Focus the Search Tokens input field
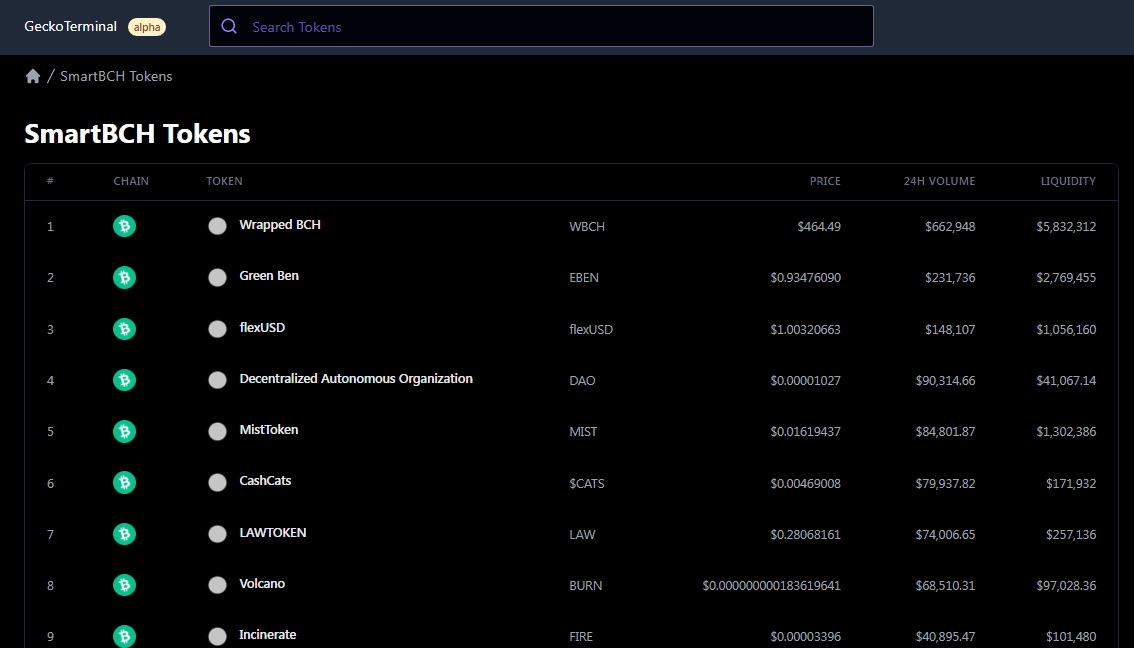The image size is (1134, 648). tap(541, 26)
